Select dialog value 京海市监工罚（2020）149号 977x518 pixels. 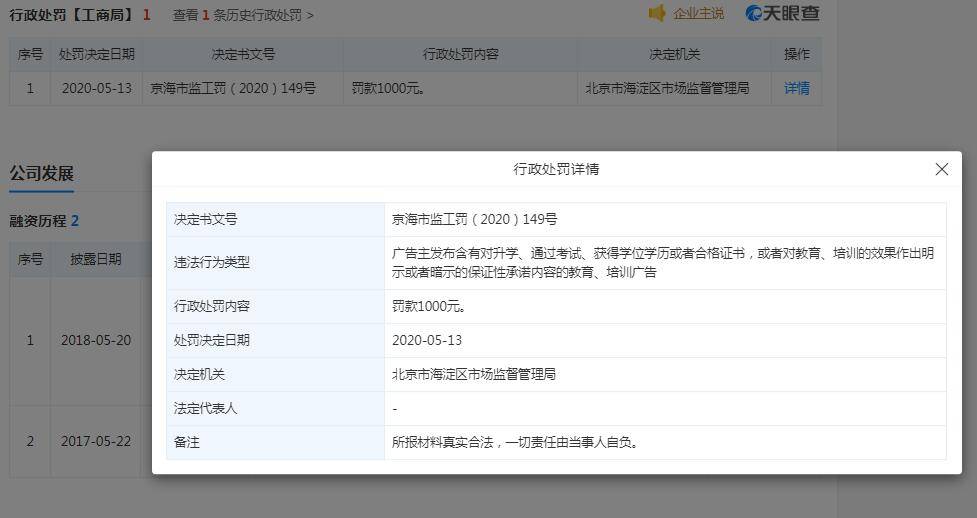point(474,219)
